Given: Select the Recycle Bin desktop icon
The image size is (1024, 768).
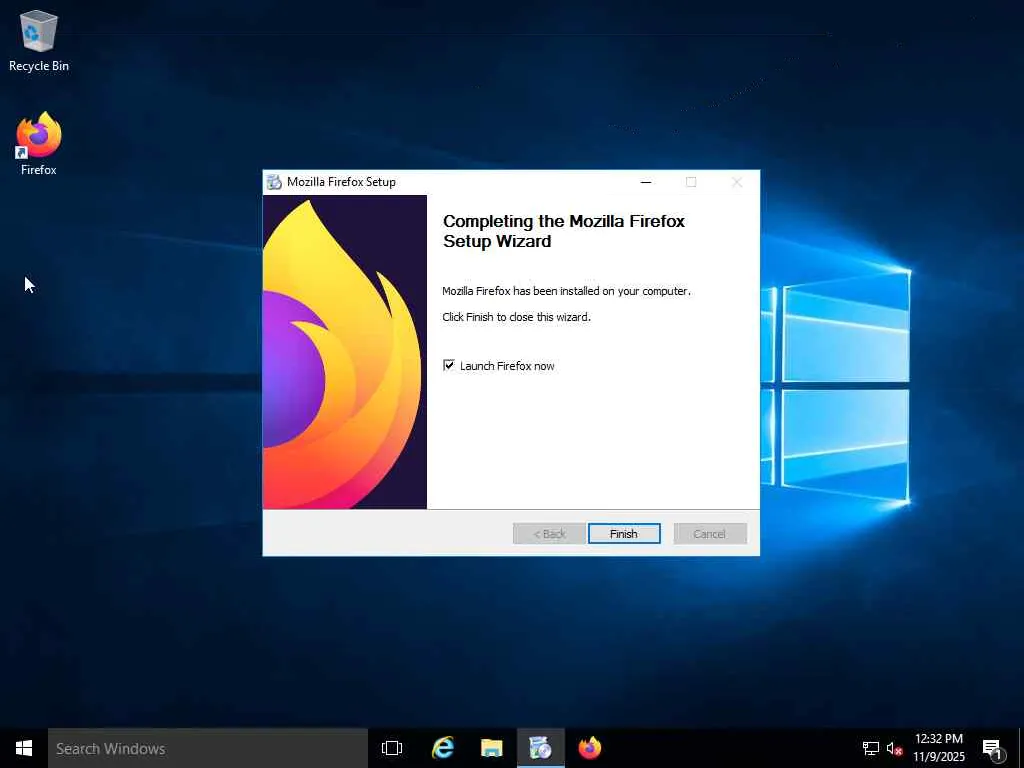Looking at the screenshot, I should click(x=39, y=40).
